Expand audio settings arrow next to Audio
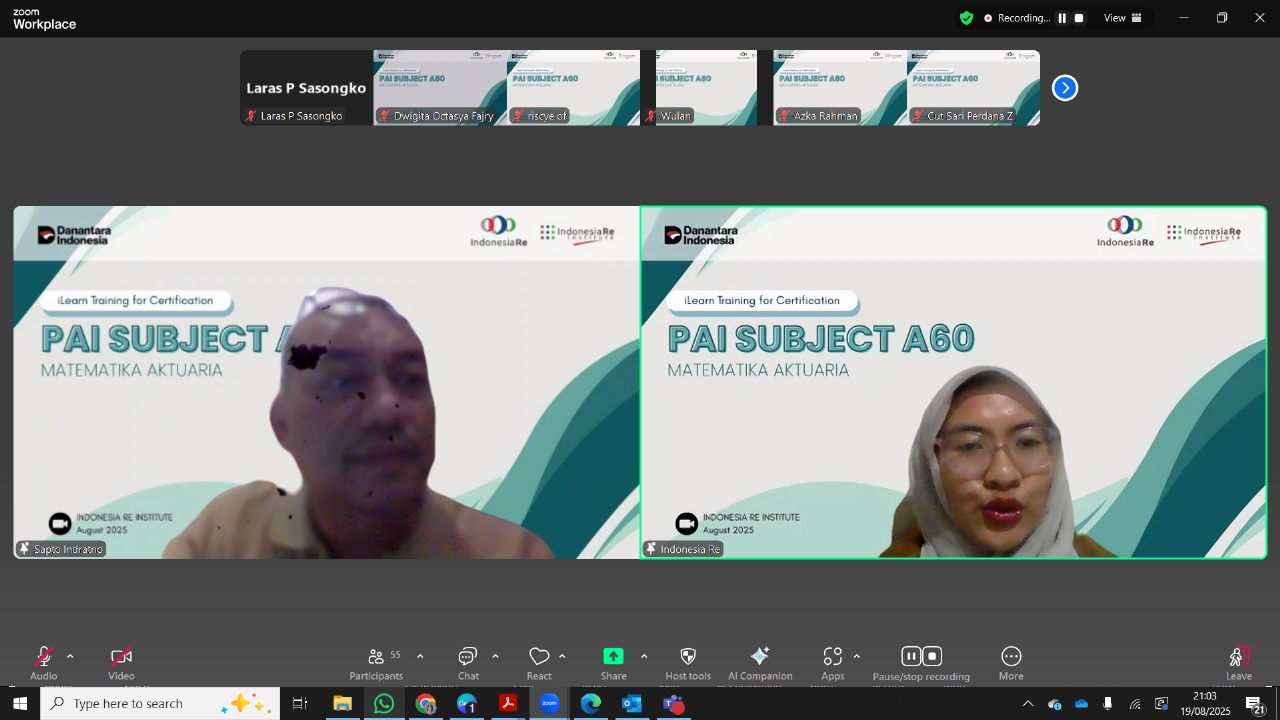Image resolution: width=1280 pixels, height=720 pixels. click(70, 657)
